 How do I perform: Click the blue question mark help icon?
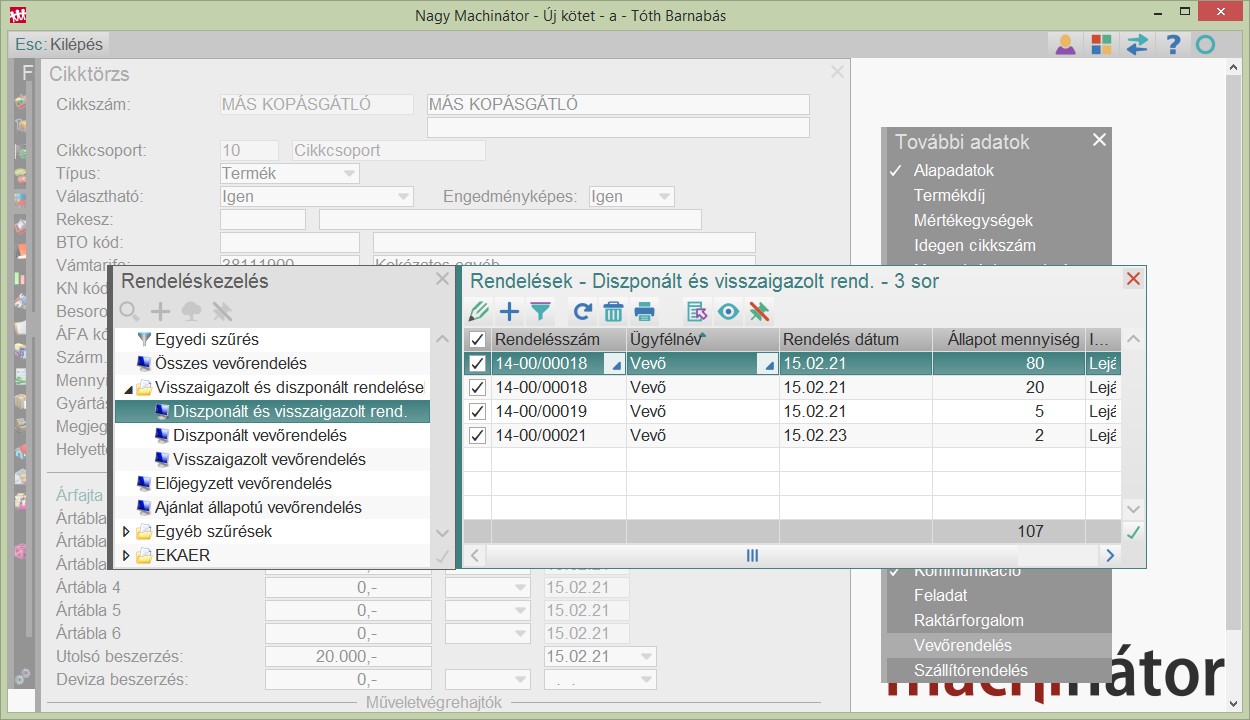(x=1173, y=44)
